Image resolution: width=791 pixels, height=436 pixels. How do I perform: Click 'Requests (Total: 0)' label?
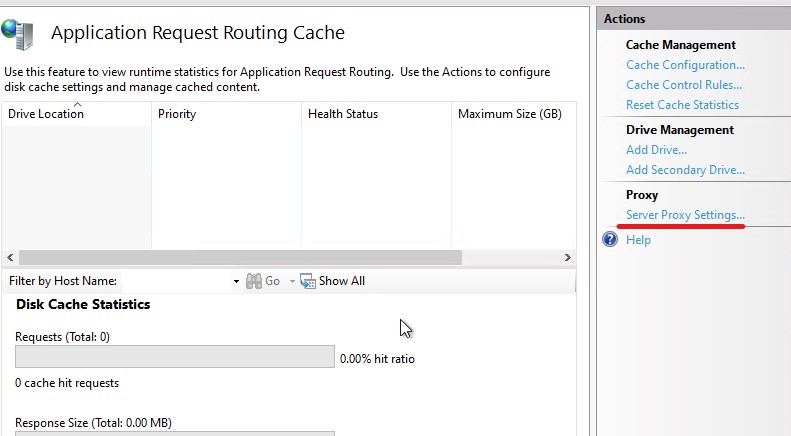(63, 337)
